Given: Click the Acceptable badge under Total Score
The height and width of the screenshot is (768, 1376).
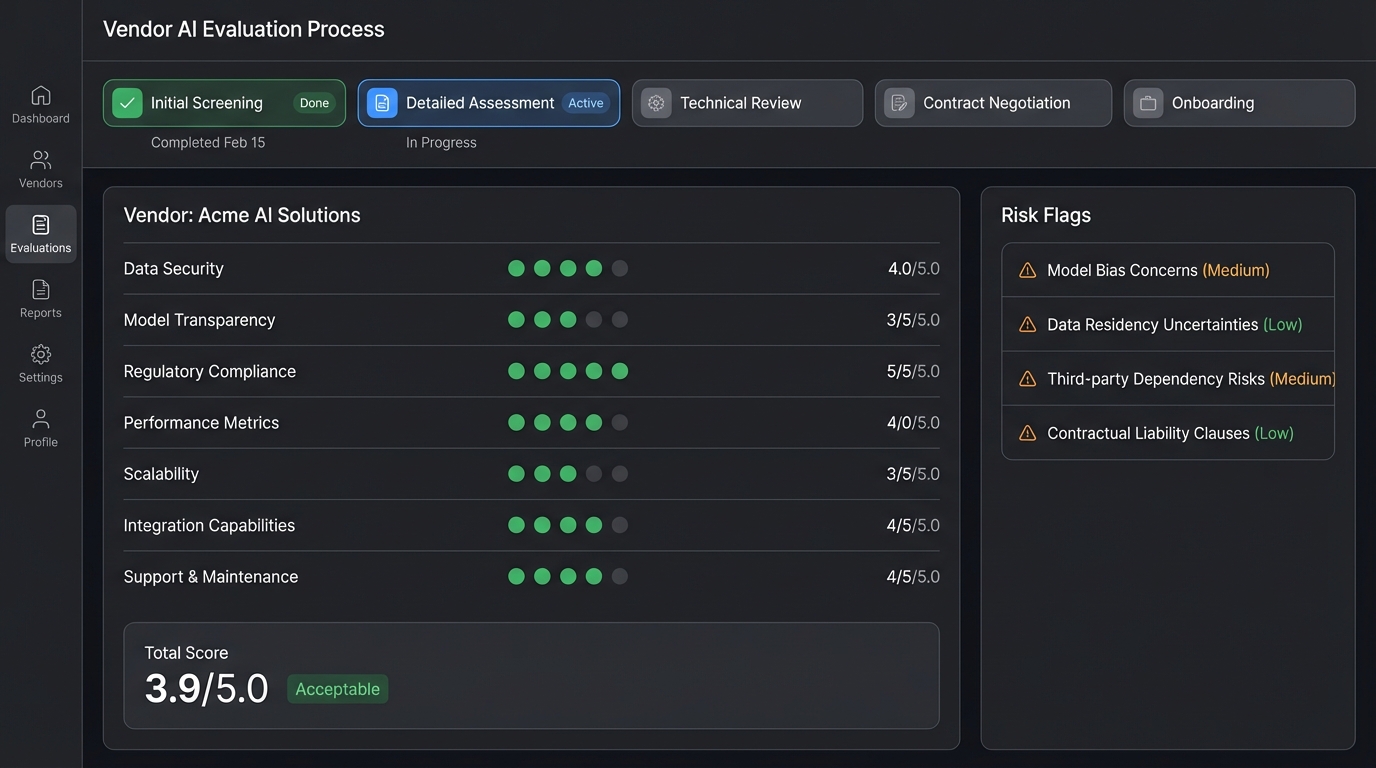Looking at the screenshot, I should coord(337,689).
